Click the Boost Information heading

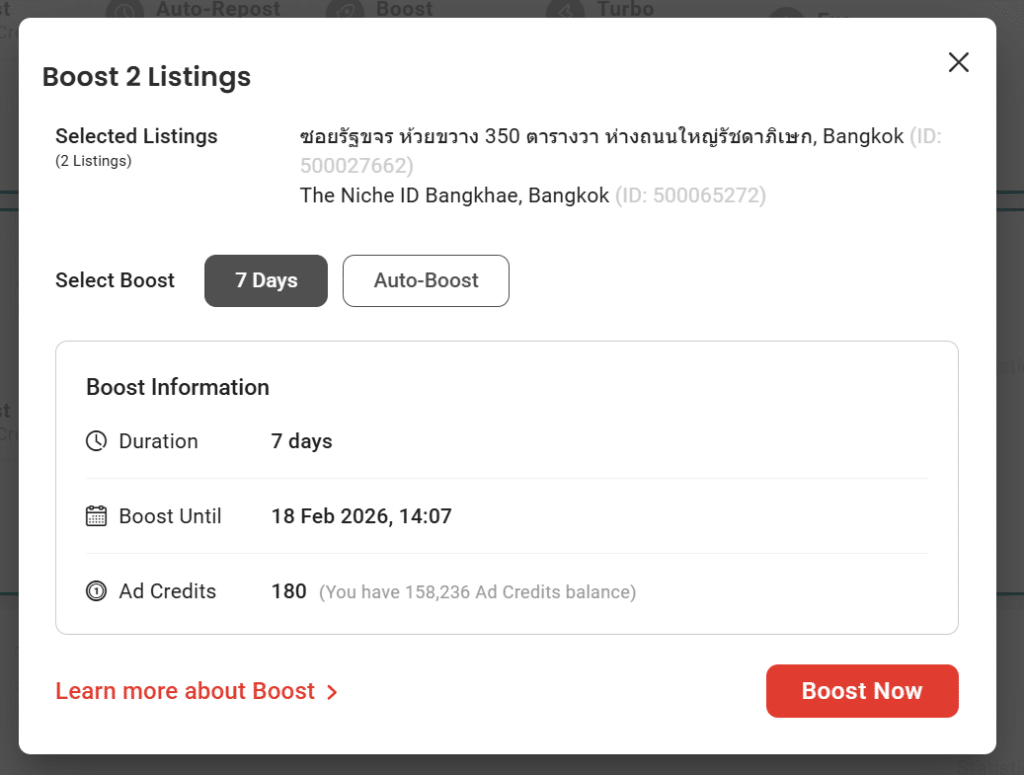tap(178, 387)
